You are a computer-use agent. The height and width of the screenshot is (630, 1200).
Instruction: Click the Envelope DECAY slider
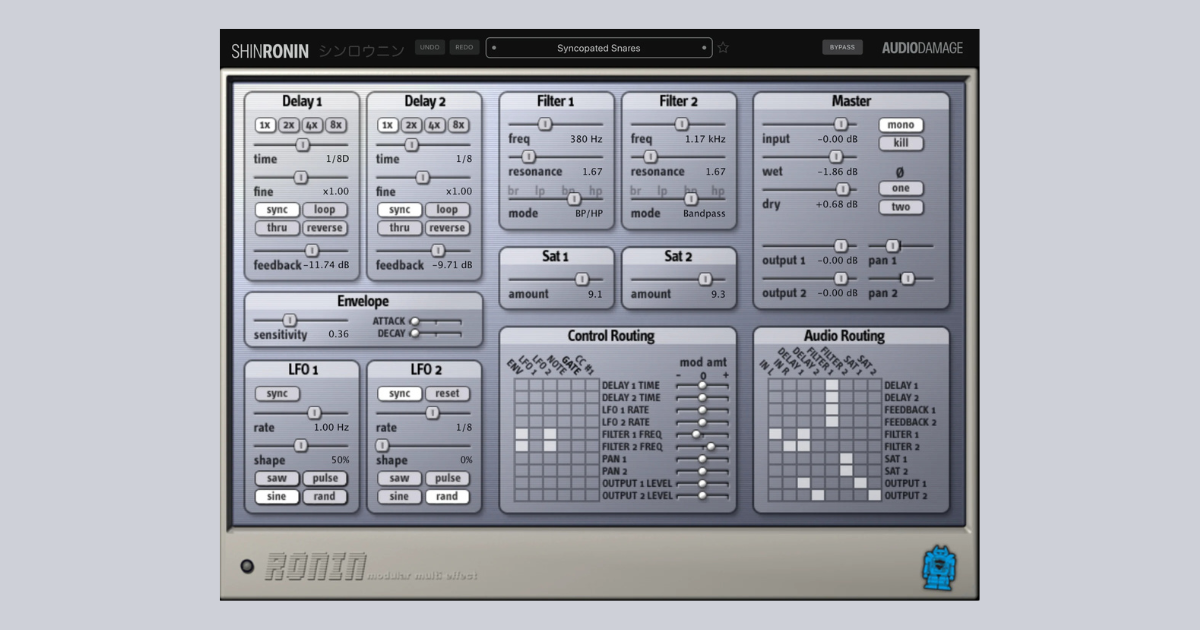(436, 334)
